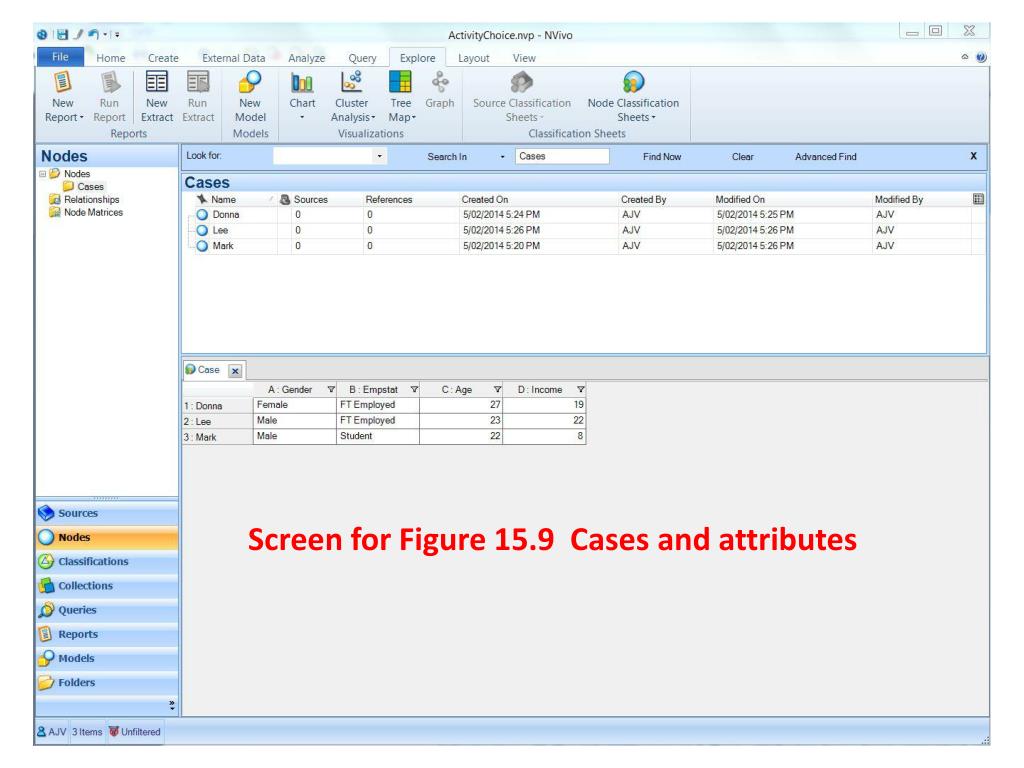Close the Case classification sheet tab

tap(235, 371)
